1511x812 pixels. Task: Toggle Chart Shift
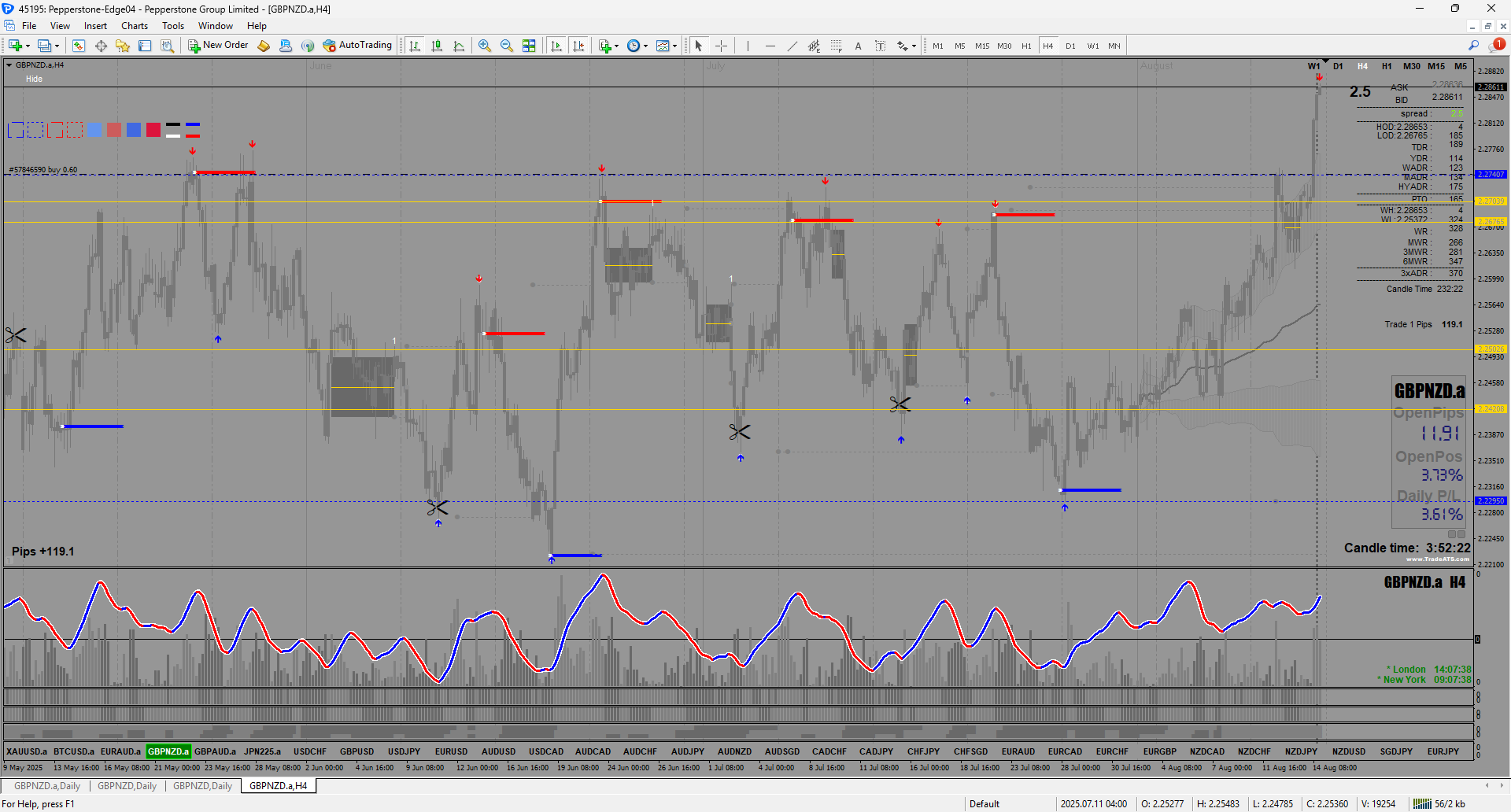[578, 46]
